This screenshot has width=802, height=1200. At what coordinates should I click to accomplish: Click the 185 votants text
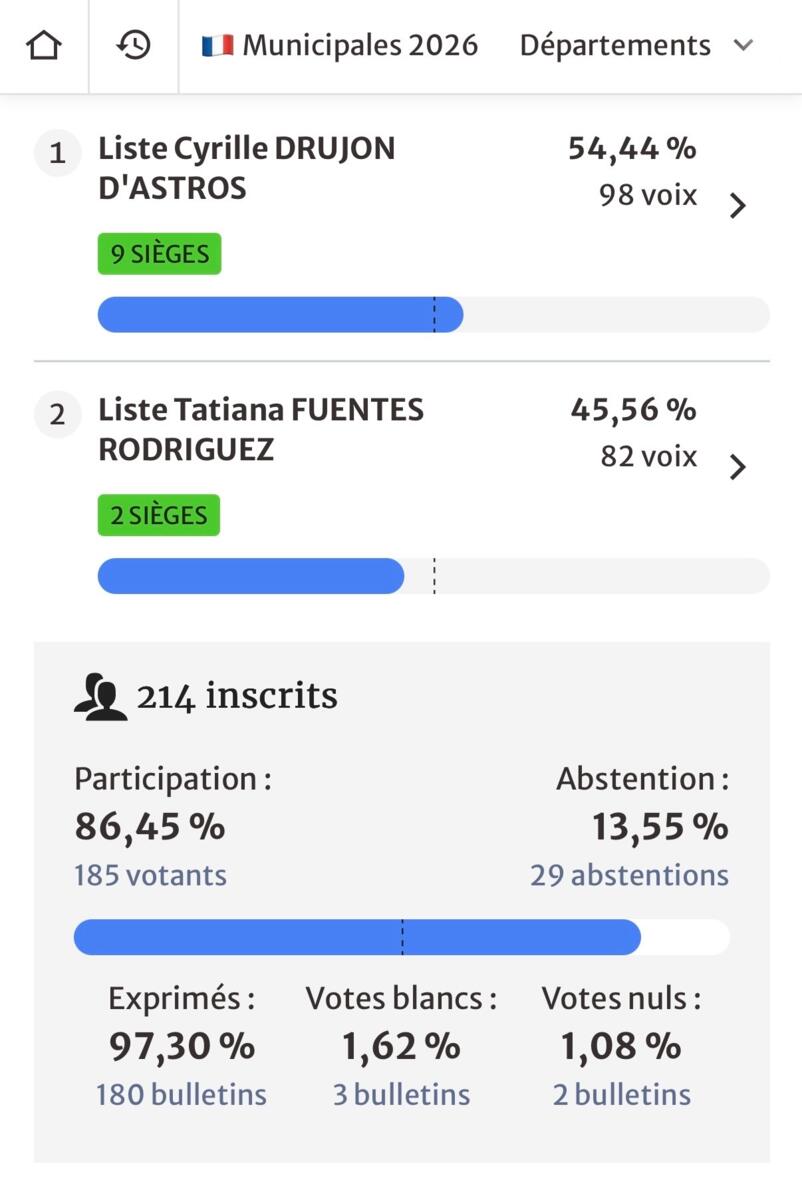[150, 876]
